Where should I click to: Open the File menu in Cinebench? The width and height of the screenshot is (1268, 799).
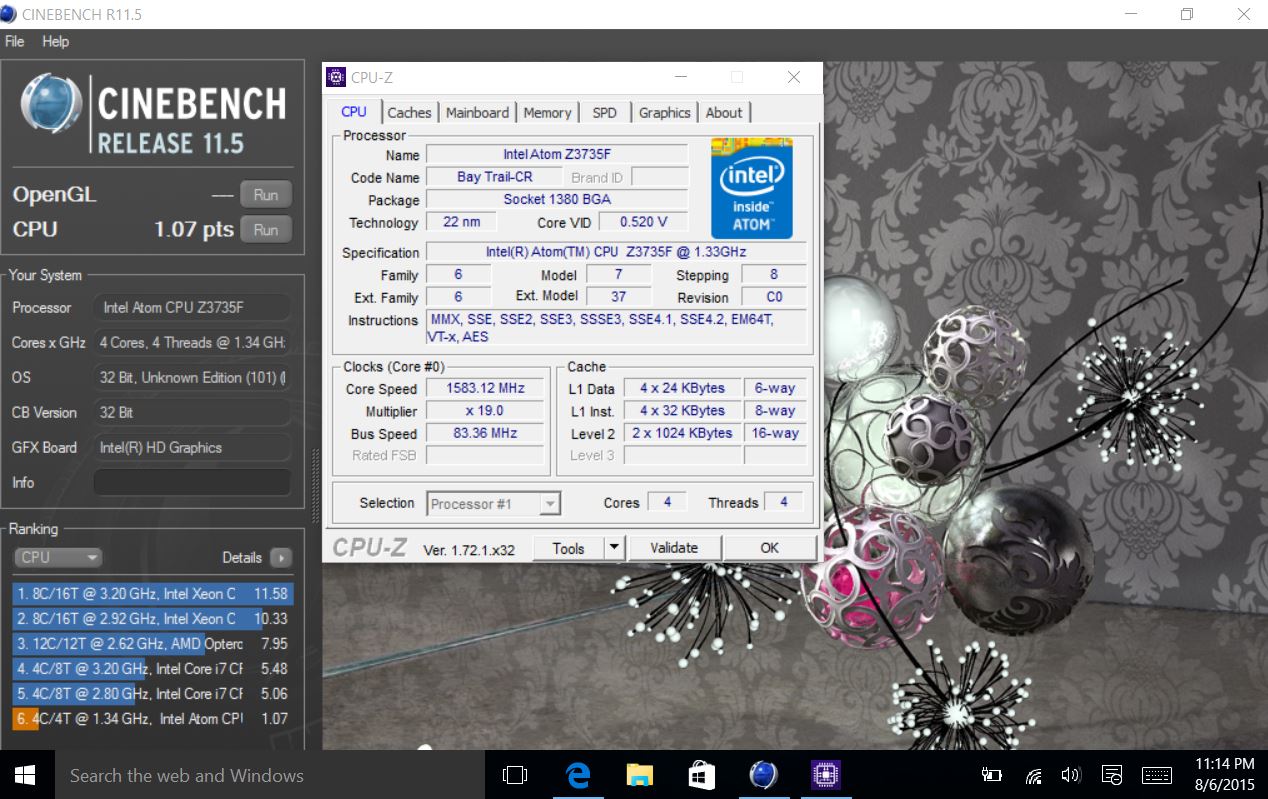(x=15, y=41)
